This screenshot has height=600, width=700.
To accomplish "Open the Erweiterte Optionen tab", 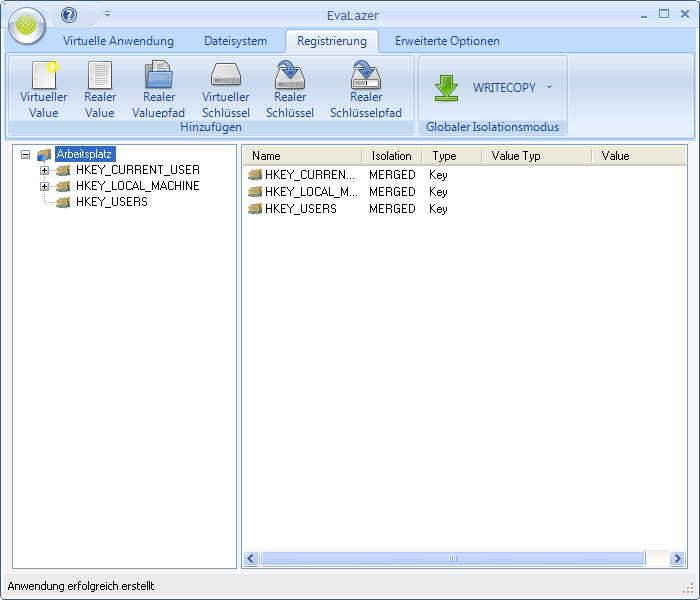I will pyautogui.click(x=447, y=41).
